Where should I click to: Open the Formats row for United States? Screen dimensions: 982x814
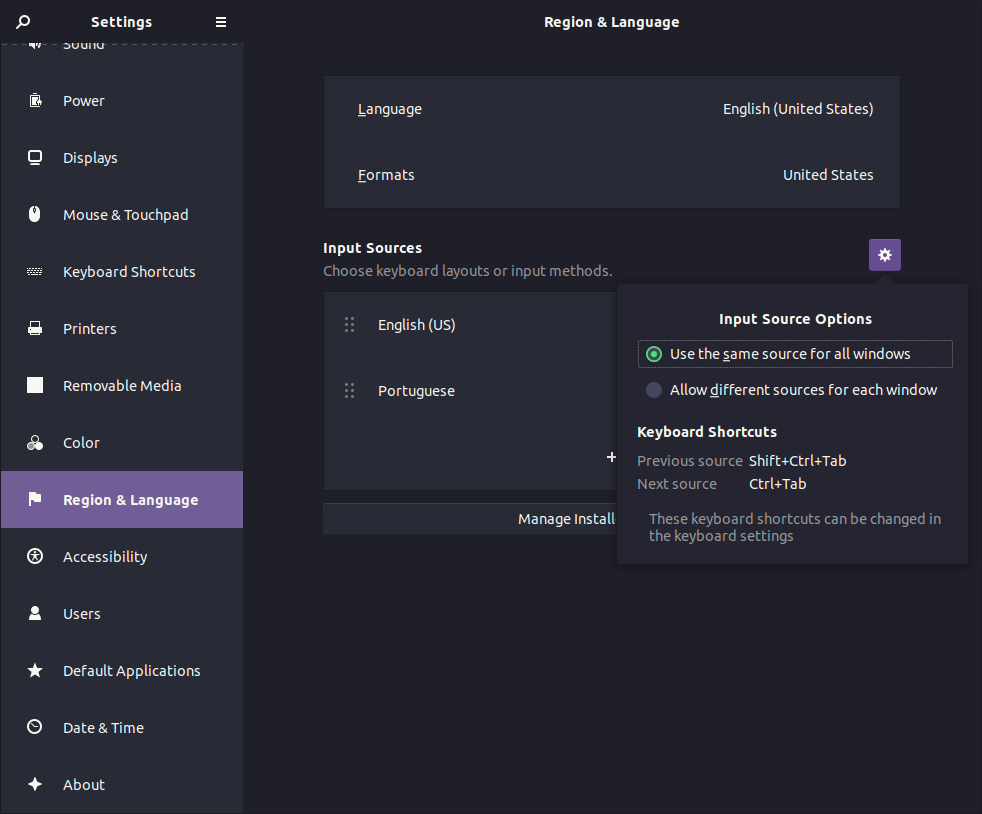click(611, 174)
